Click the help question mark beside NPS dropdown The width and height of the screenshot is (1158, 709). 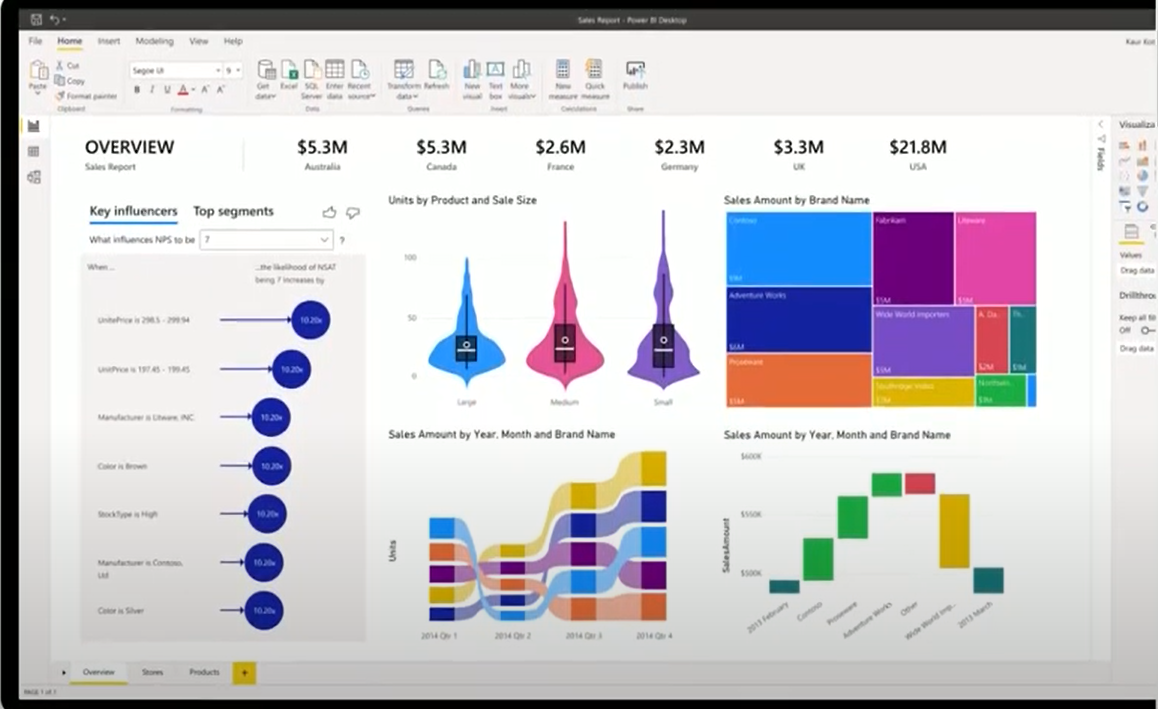[342, 240]
